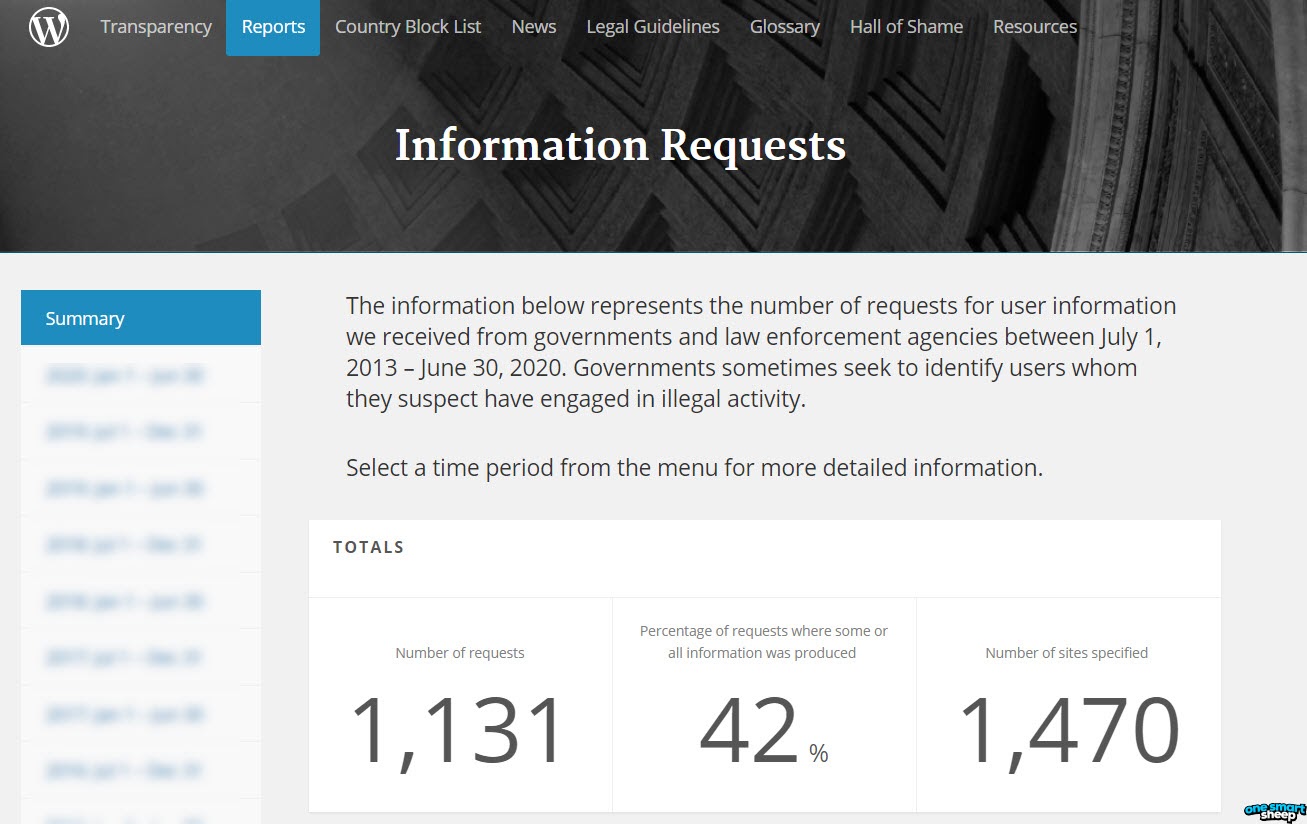View the Glossary
The height and width of the screenshot is (824, 1307).
click(784, 27)
